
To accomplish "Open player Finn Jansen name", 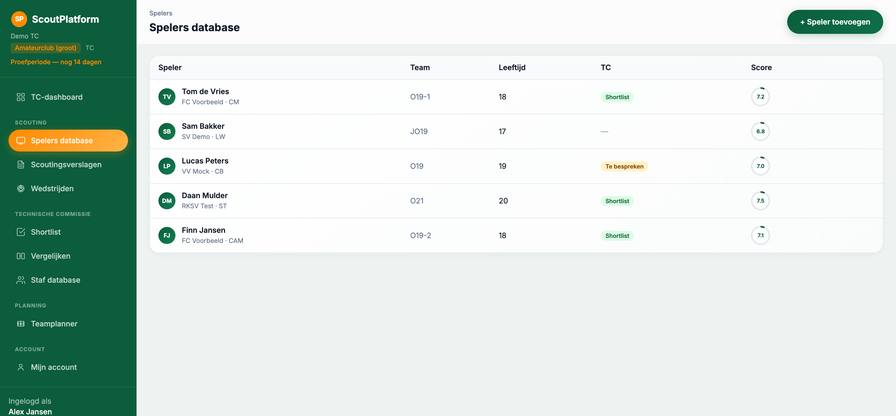I will point(203,230).
